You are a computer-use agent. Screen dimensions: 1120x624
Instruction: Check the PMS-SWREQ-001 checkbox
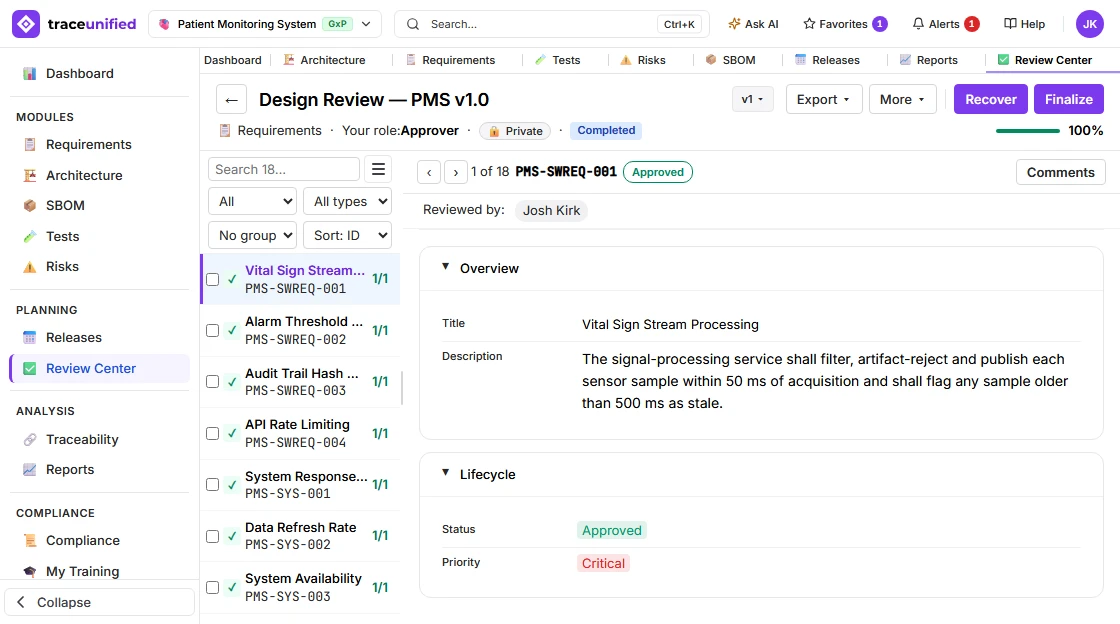(212, 279)
